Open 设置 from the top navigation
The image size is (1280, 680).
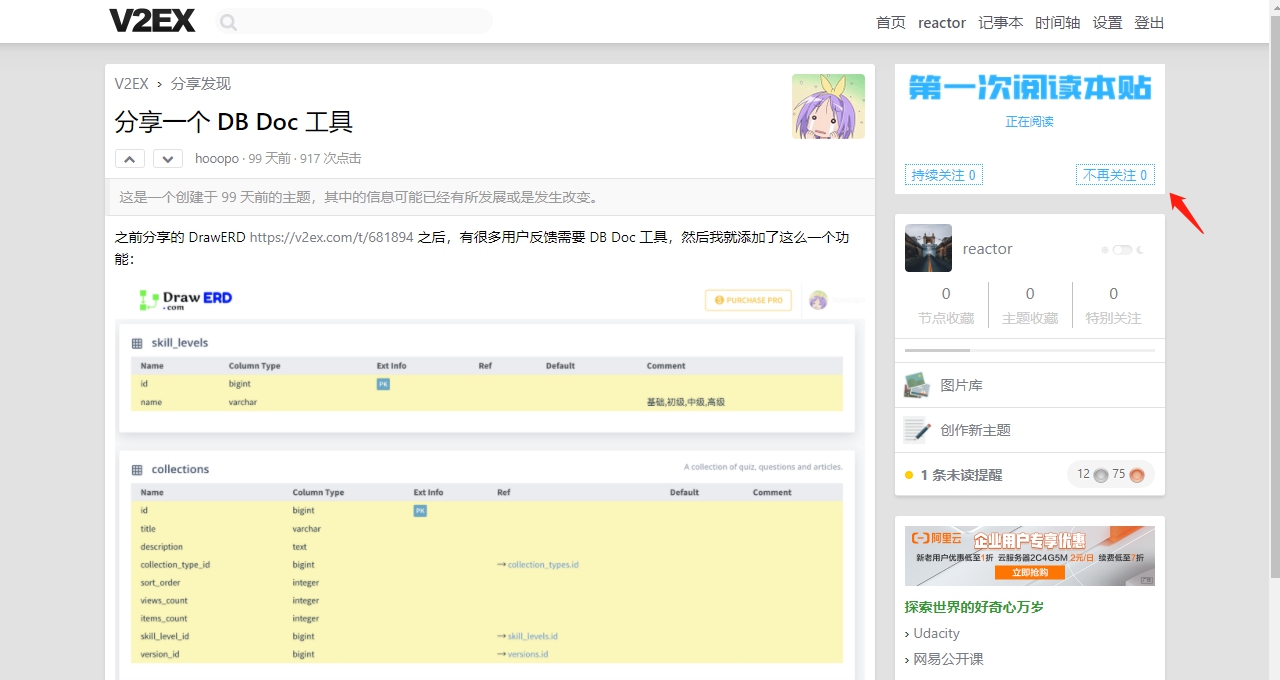pos(1107,22)
